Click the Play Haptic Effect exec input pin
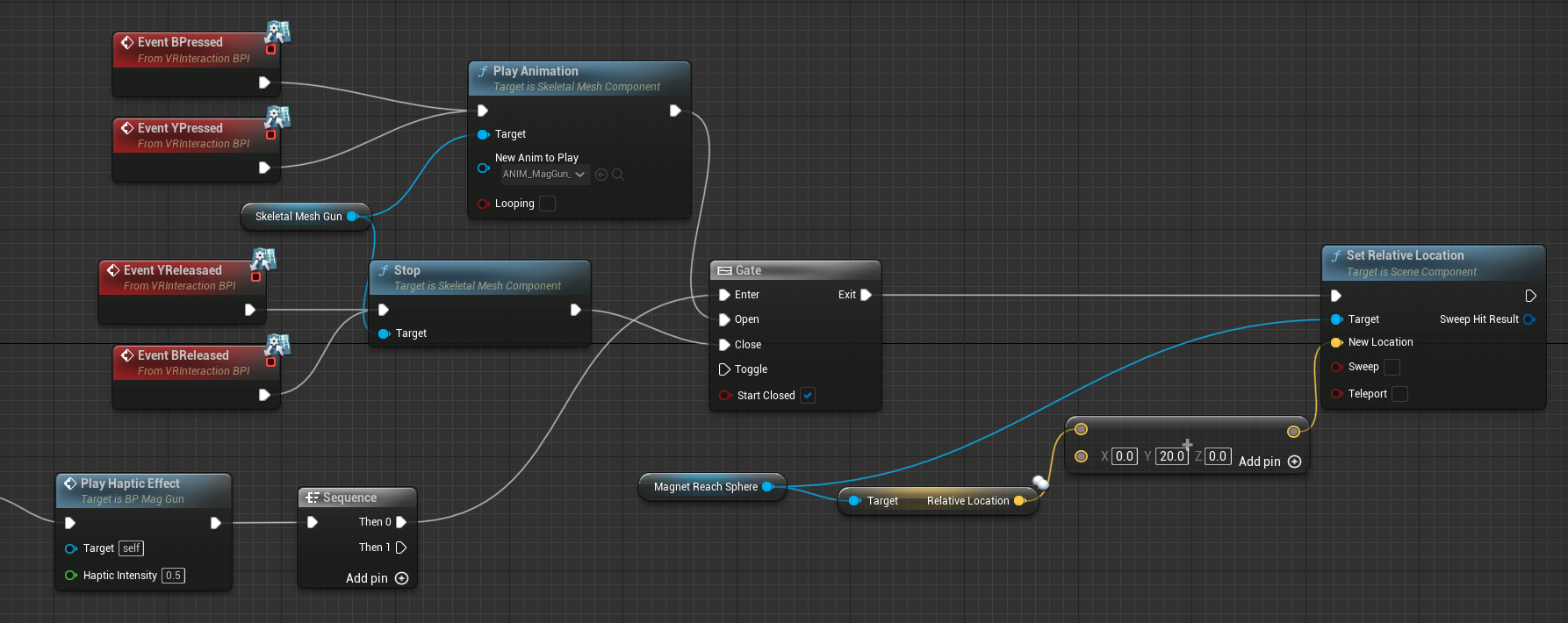The image size is (1568, 623). click(x=71, y=523)
